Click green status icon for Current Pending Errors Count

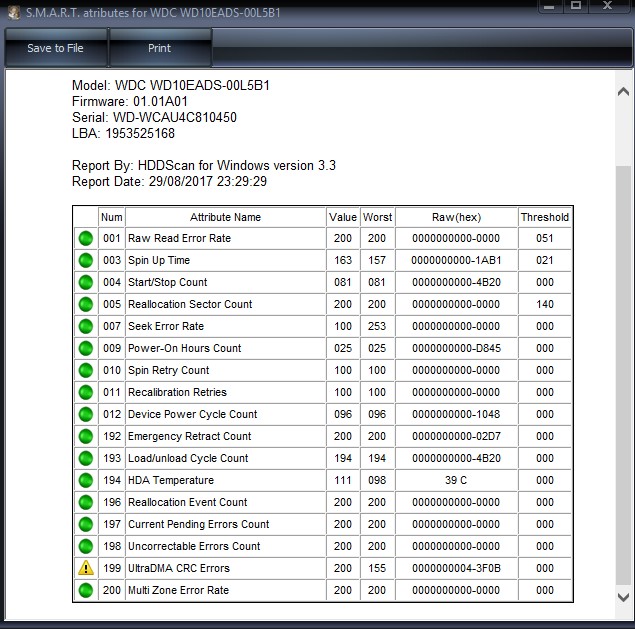point(86,524)
